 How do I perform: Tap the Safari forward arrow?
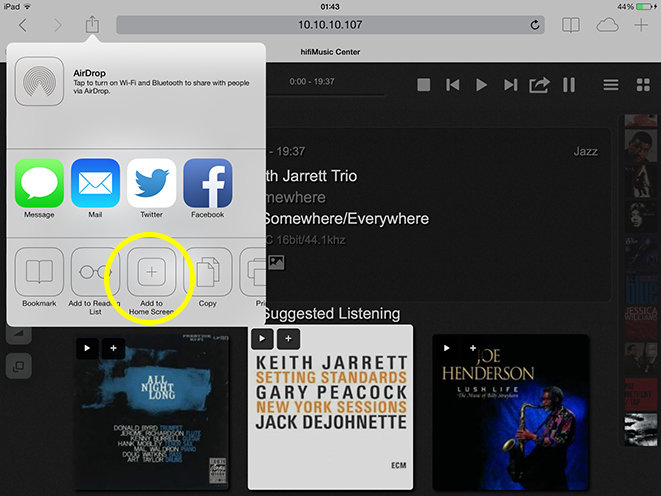(57, 25)
